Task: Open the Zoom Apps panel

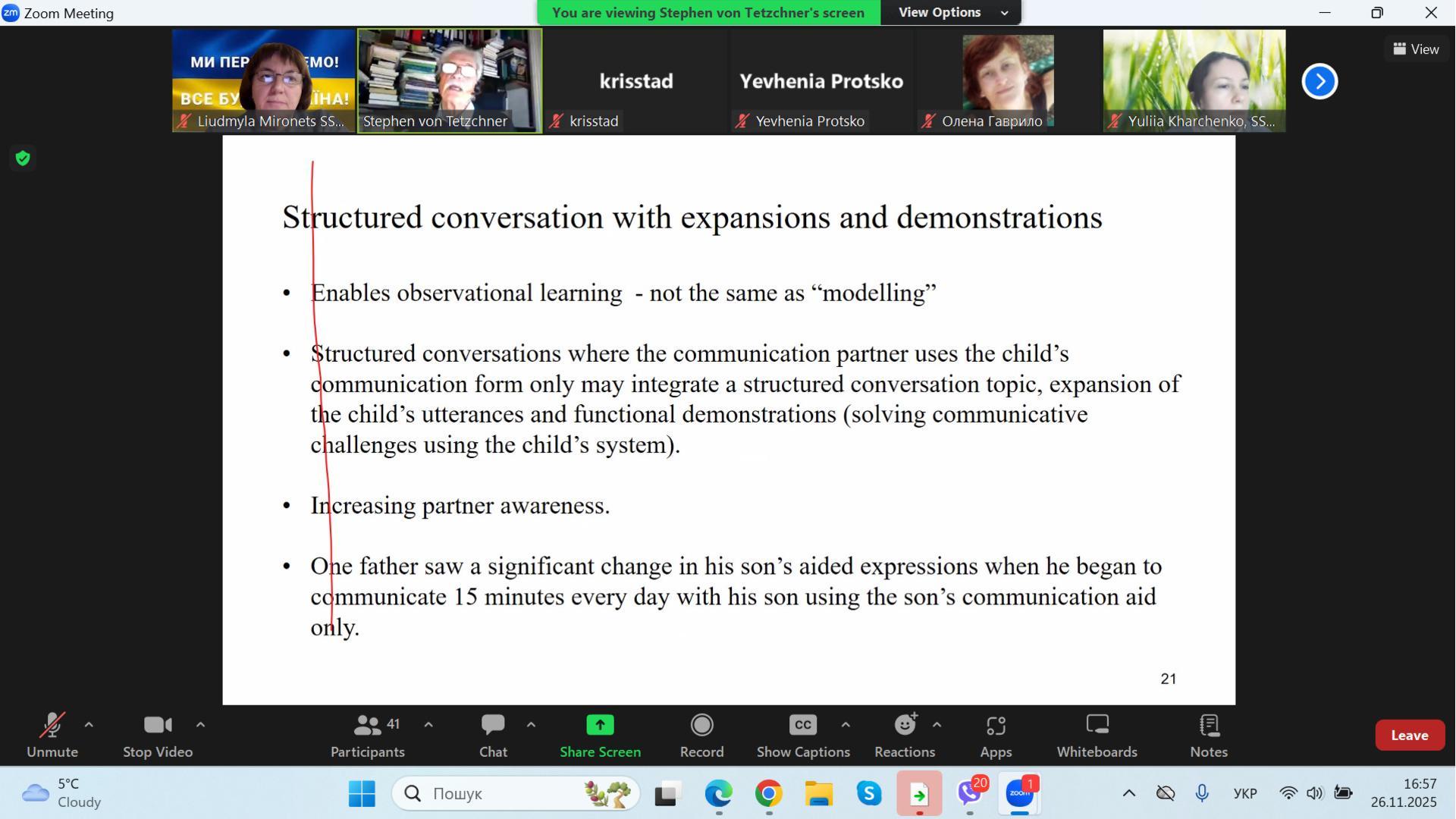Action: 996,735
